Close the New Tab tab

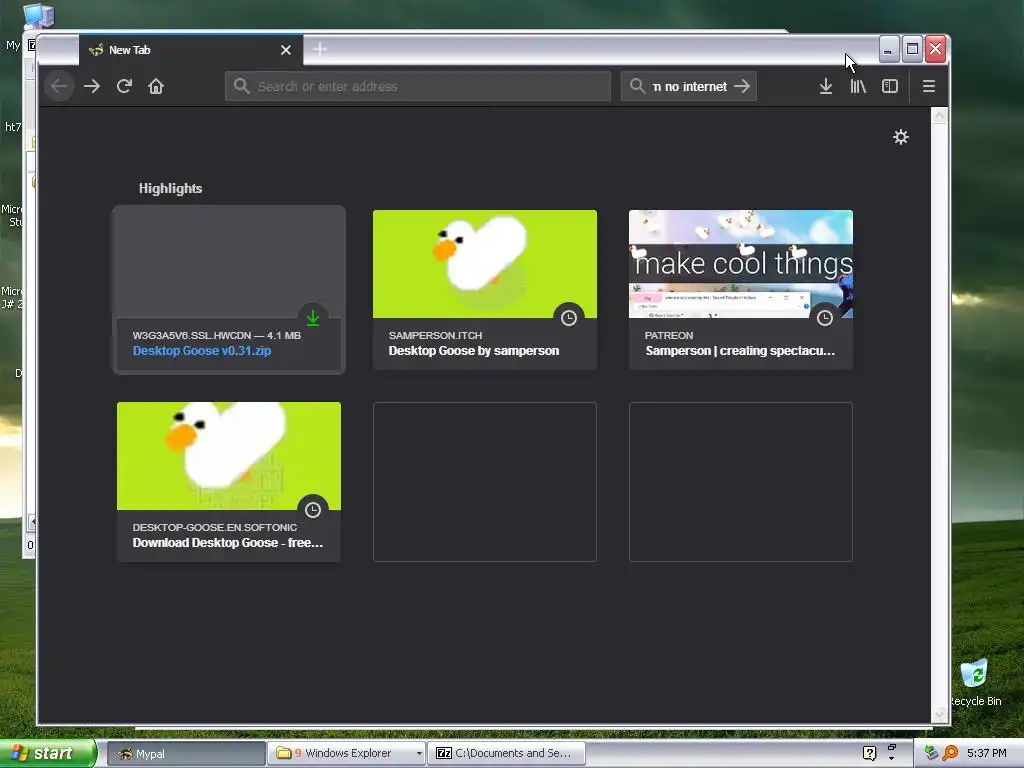tap(285, 50)
